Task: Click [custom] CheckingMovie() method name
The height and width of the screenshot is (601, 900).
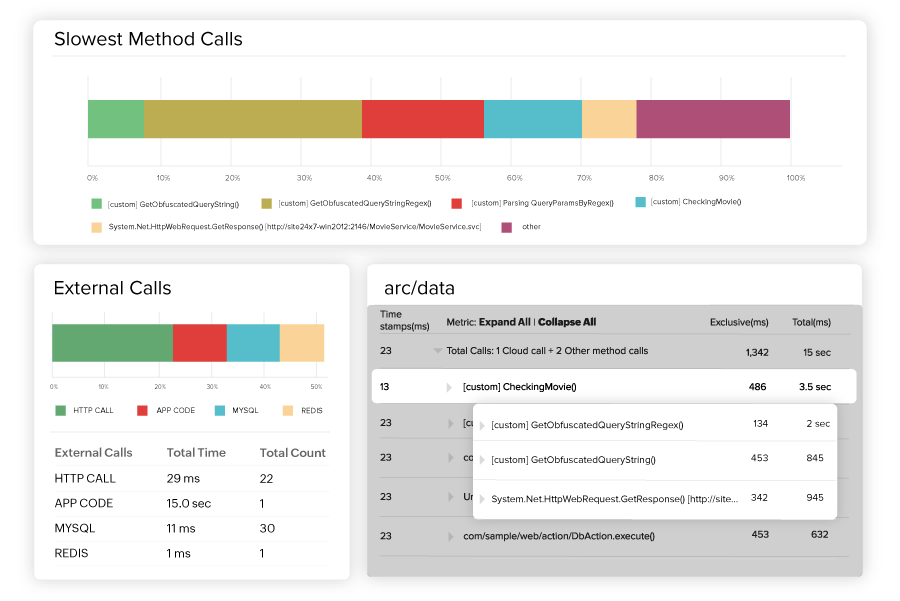Action: [519, 387]
